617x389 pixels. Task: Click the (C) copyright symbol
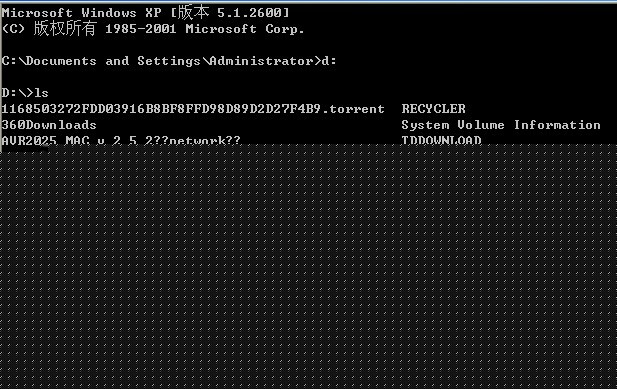click(x=13, y=29)
